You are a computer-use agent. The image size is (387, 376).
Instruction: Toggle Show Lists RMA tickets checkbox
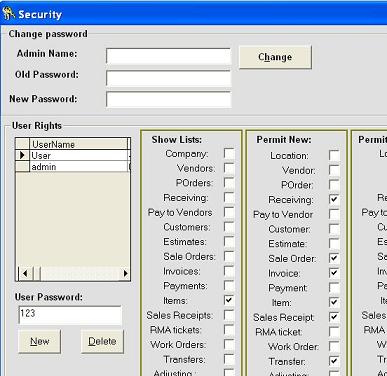(229, 330)
